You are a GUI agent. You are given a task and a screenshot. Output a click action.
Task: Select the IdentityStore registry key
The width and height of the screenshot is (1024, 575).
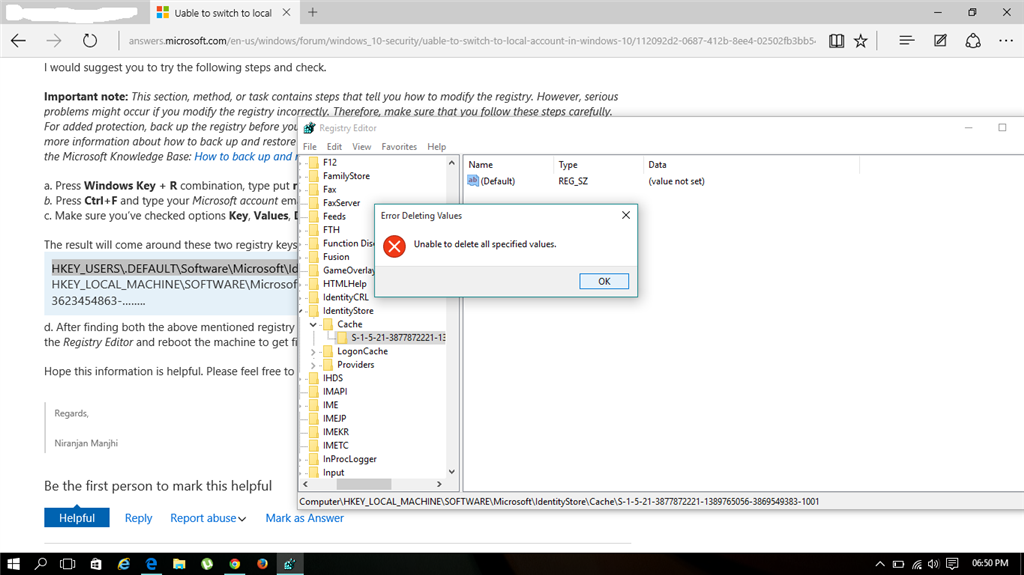click(x=347, y=310)
